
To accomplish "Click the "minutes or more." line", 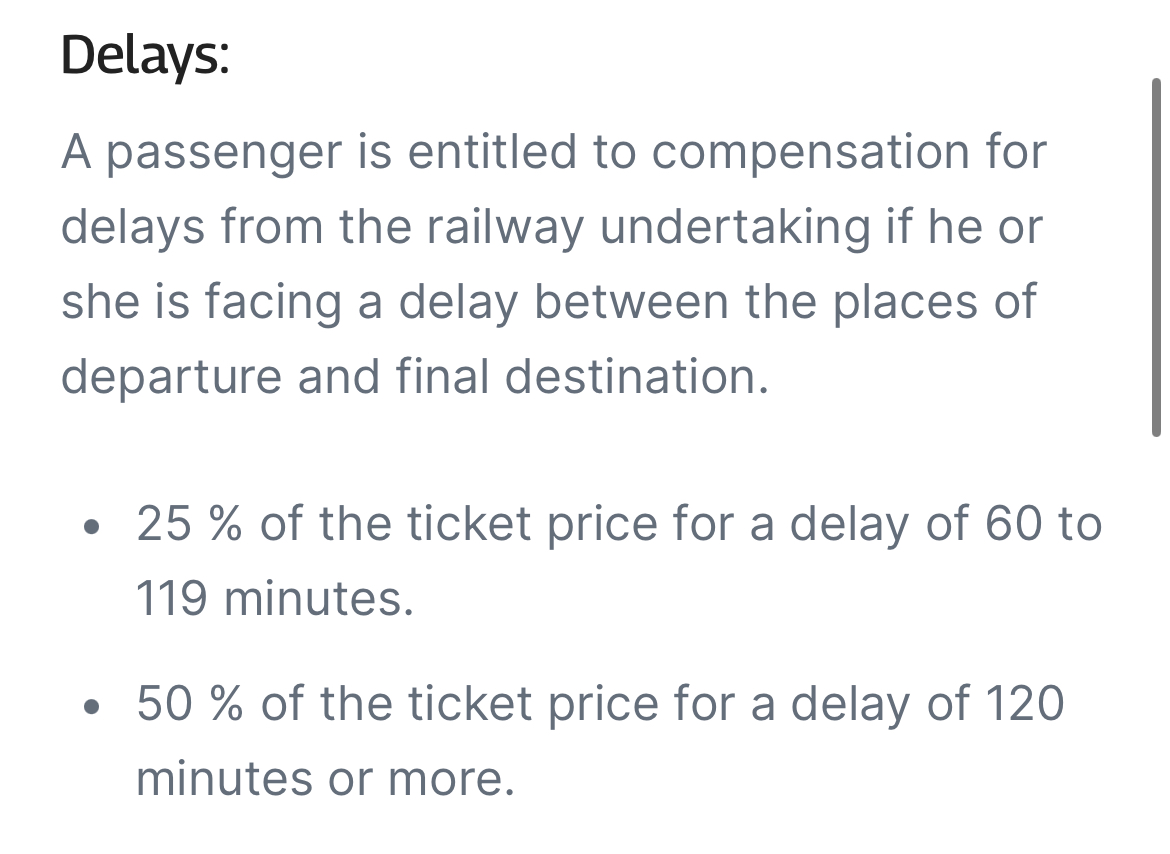I will coord(325,780).
